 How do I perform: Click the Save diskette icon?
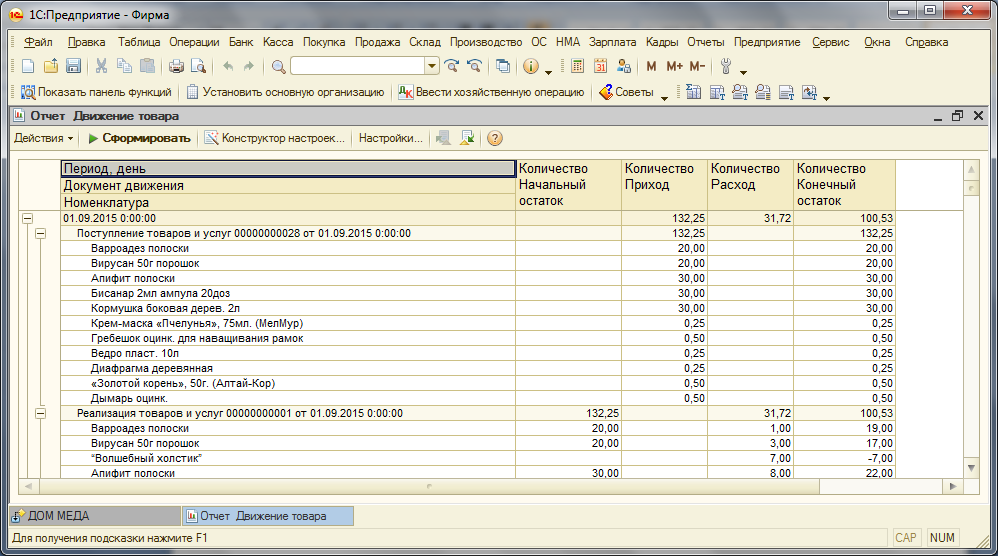(73, 66)
